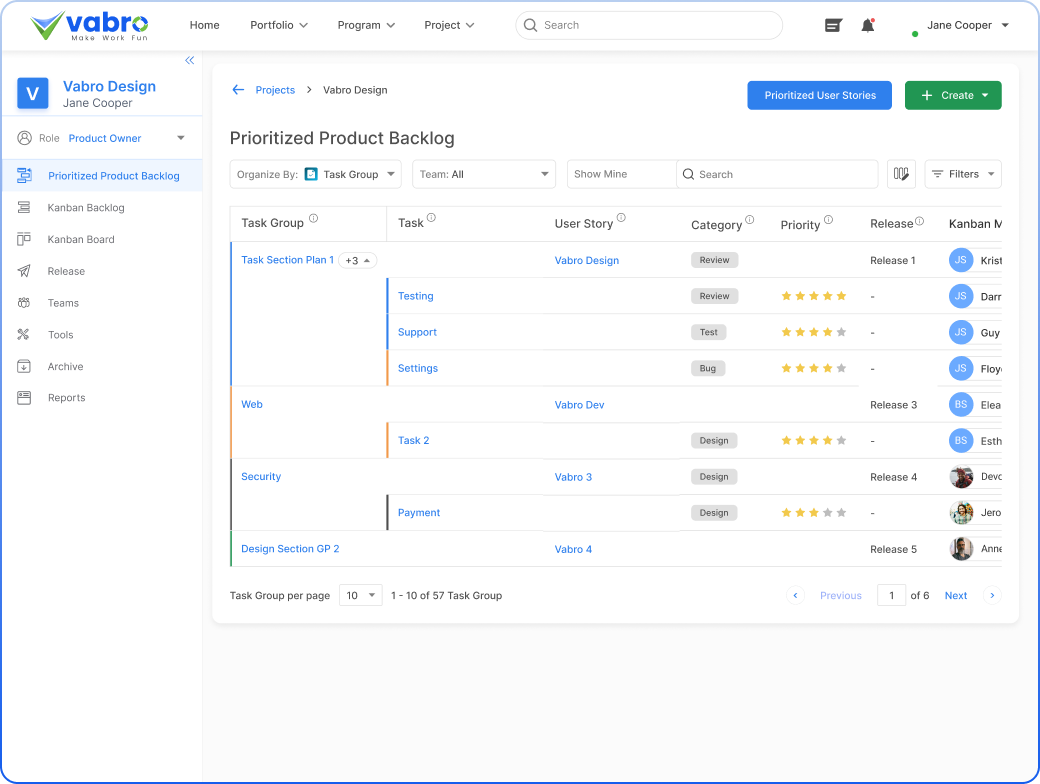Image resolution: width=1040 pixels, height=784 pixels.
Task: Click the Prioritized User Stories button
Action: click(820, 96)
